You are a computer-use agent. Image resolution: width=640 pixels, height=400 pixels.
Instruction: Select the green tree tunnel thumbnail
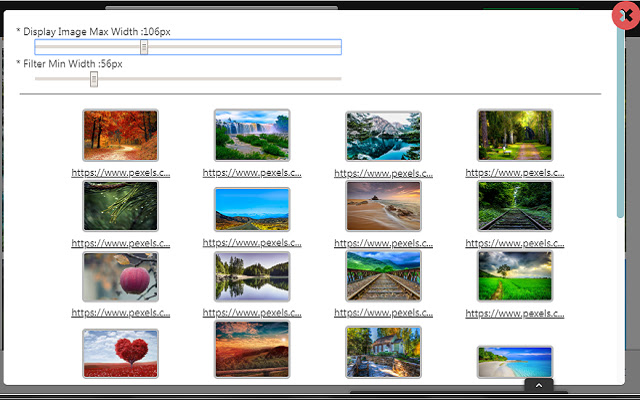[514, 135]
